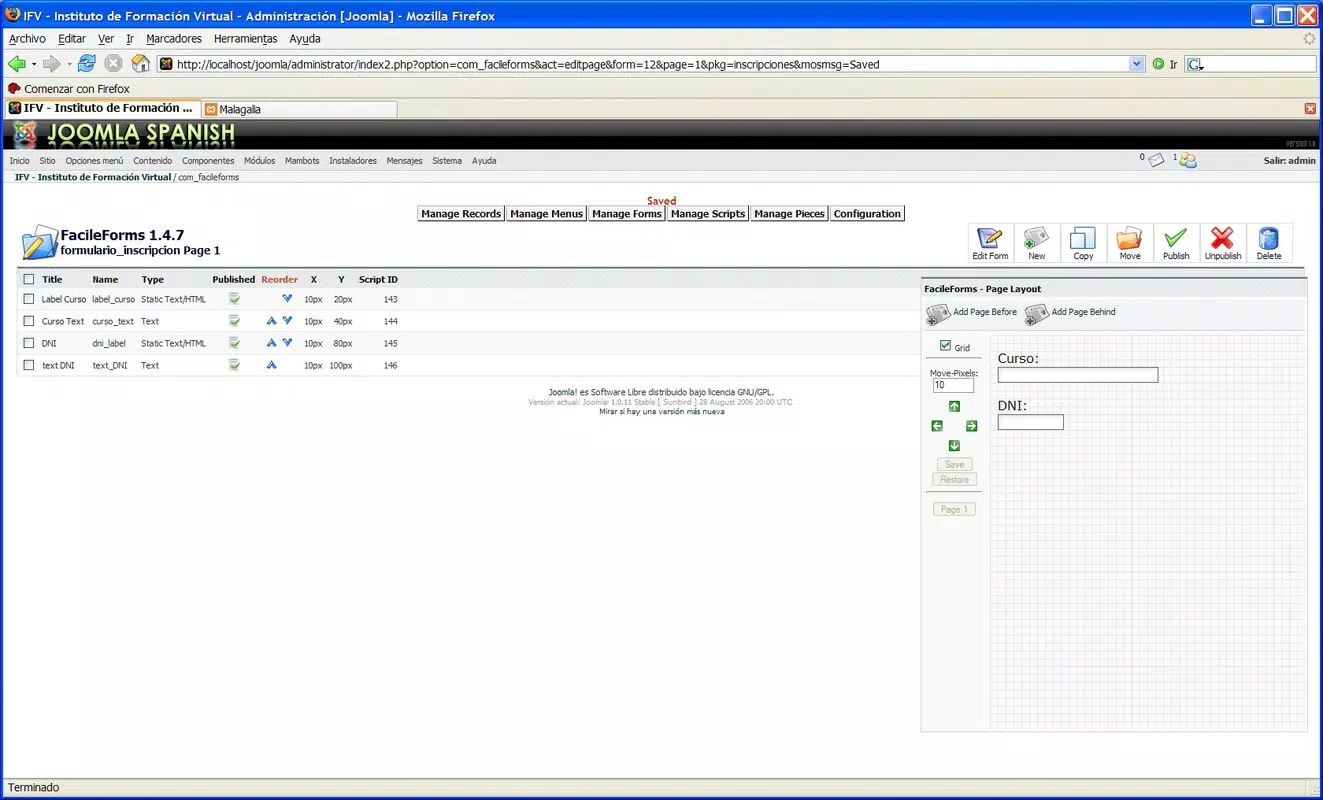
Task: Click the Comenzar con Firefox bookmark
Action: [x=69, y=89]
